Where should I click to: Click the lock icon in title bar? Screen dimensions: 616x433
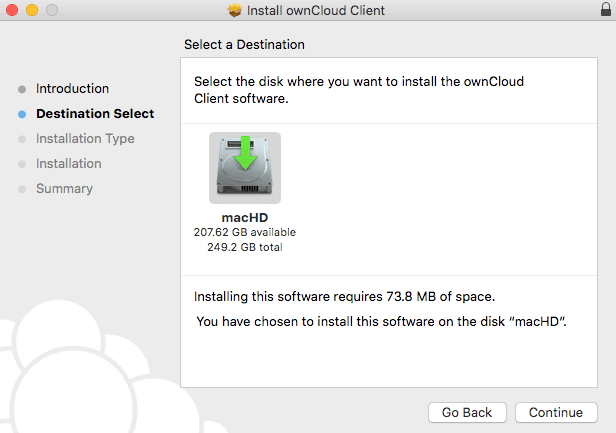[x=606, y=9]
